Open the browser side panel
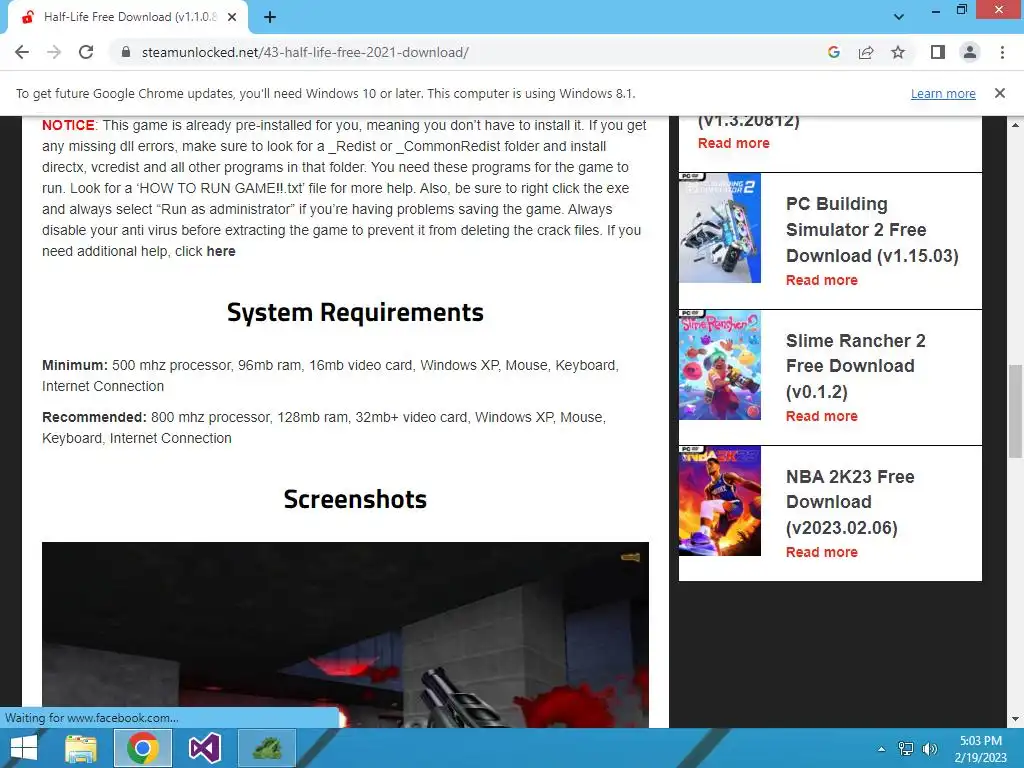 click(x=938, y=52)
